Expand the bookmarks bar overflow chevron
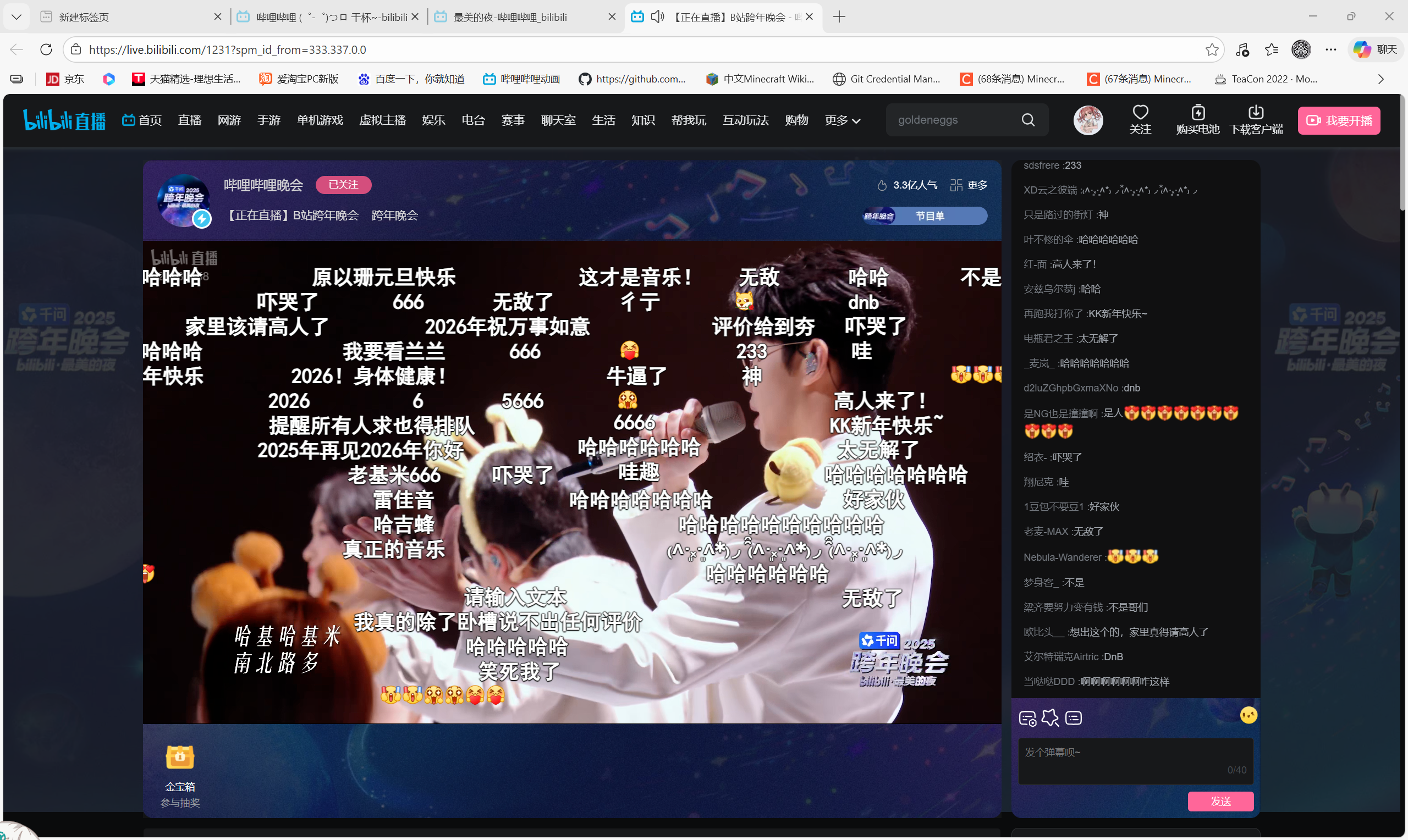Image resolution: width=1408 pixels, height=840 pixels. pyautogui.click(x=1380, y=79)
